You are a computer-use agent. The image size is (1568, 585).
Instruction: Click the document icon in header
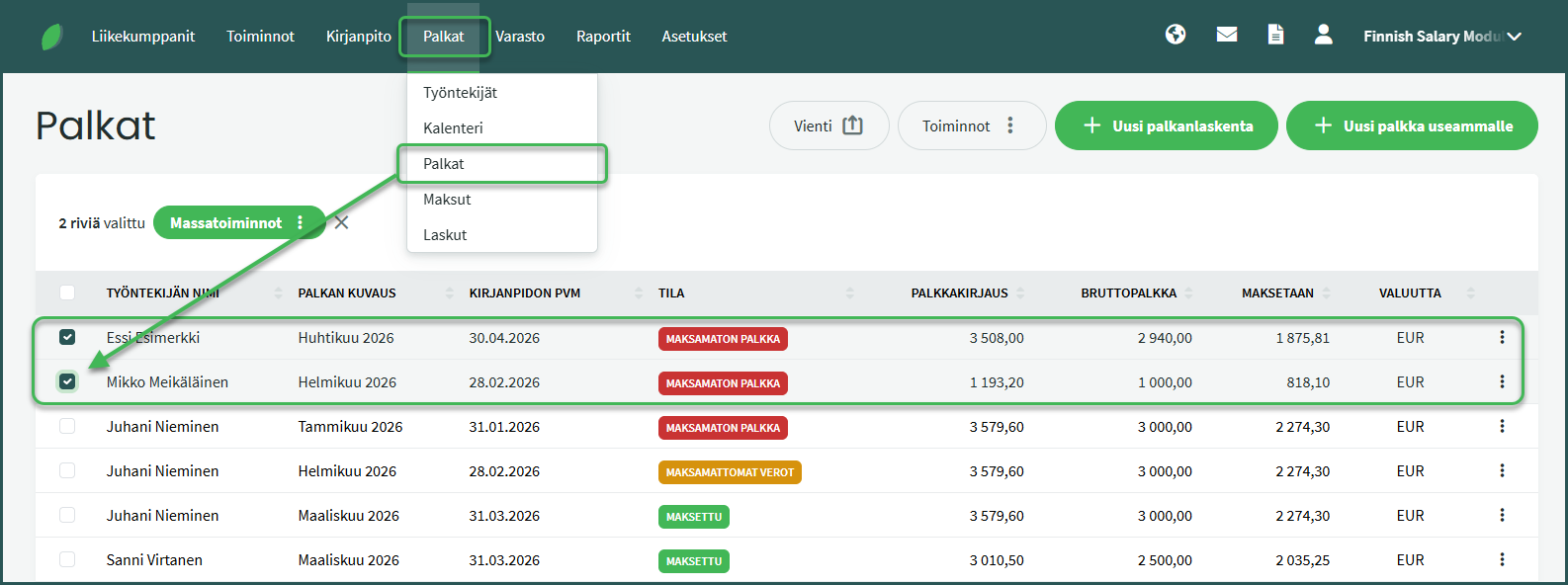coord(1276,36)
